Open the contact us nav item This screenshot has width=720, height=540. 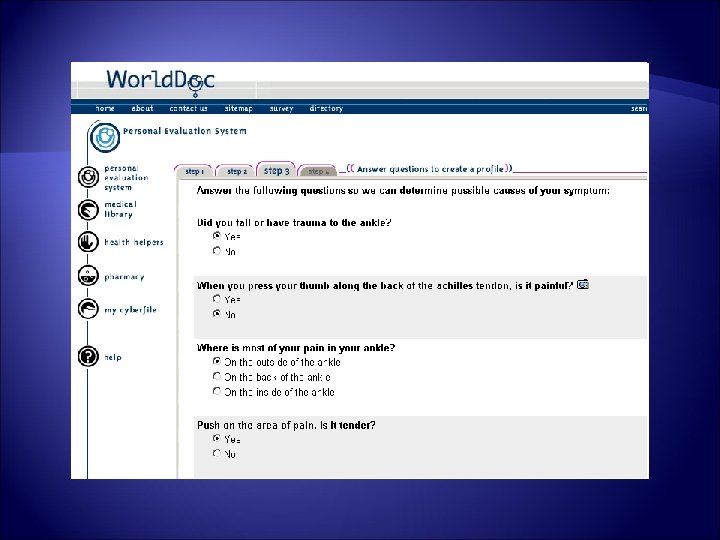[x=188, y=108]
